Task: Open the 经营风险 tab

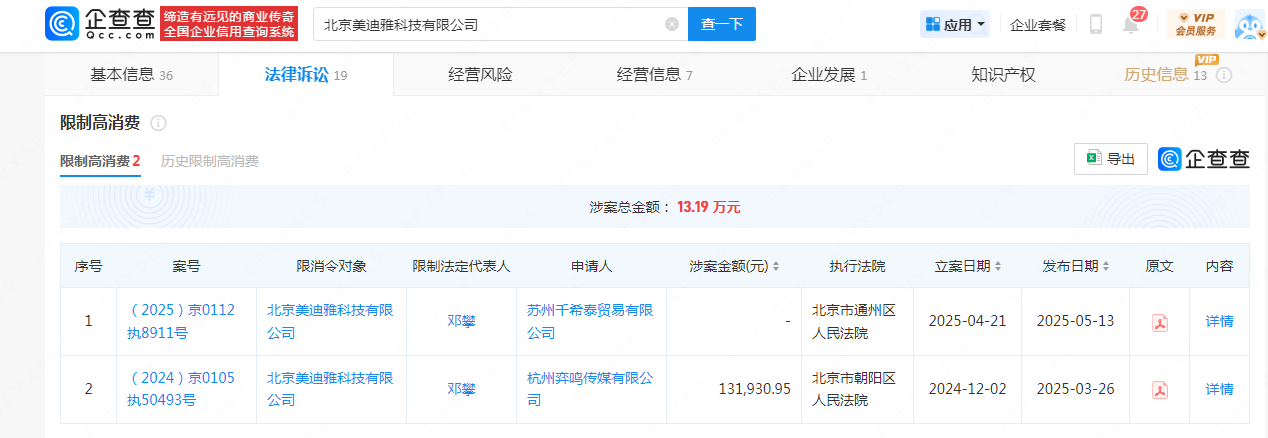Action: coord(480,75)
